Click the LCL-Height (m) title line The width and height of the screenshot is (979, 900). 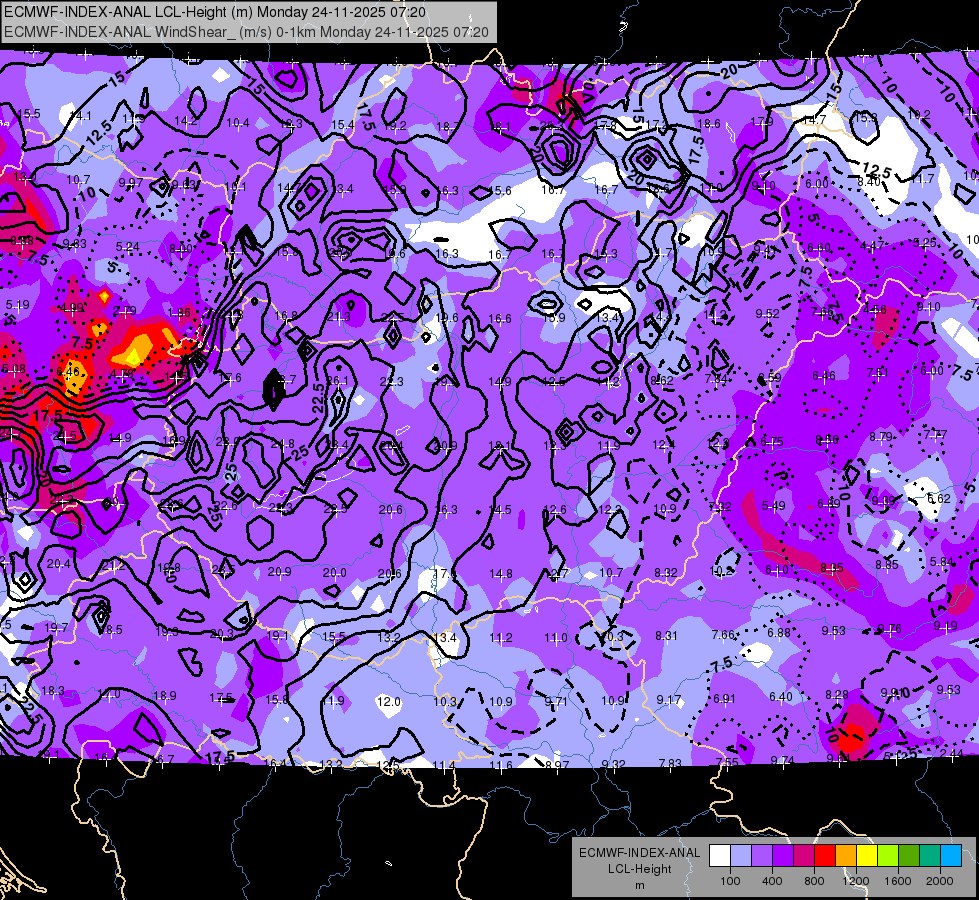[215, 12]
